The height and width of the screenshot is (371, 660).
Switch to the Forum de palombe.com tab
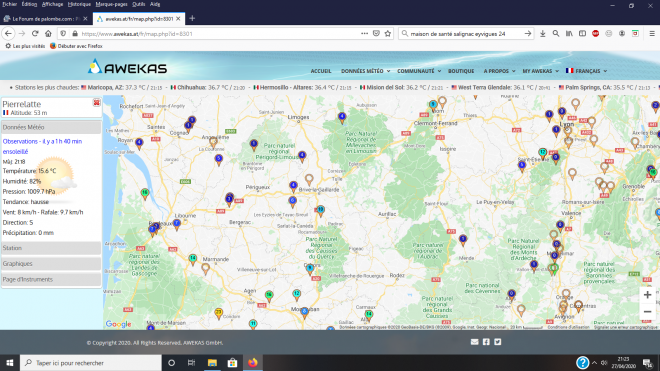tap(45, 19)
